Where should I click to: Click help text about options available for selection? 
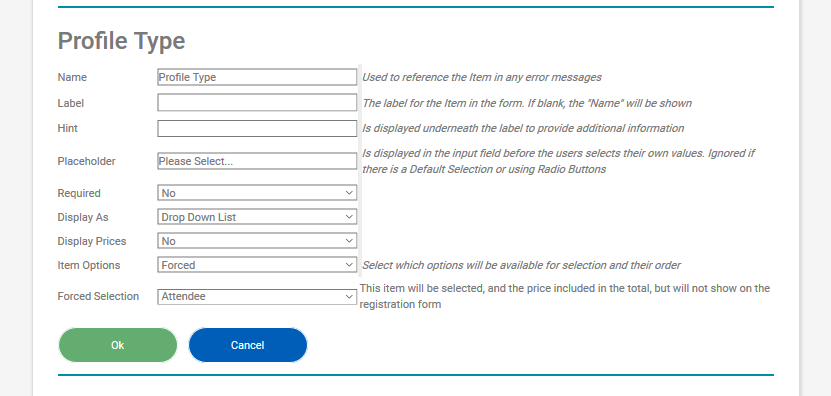(x=521, y=265)
